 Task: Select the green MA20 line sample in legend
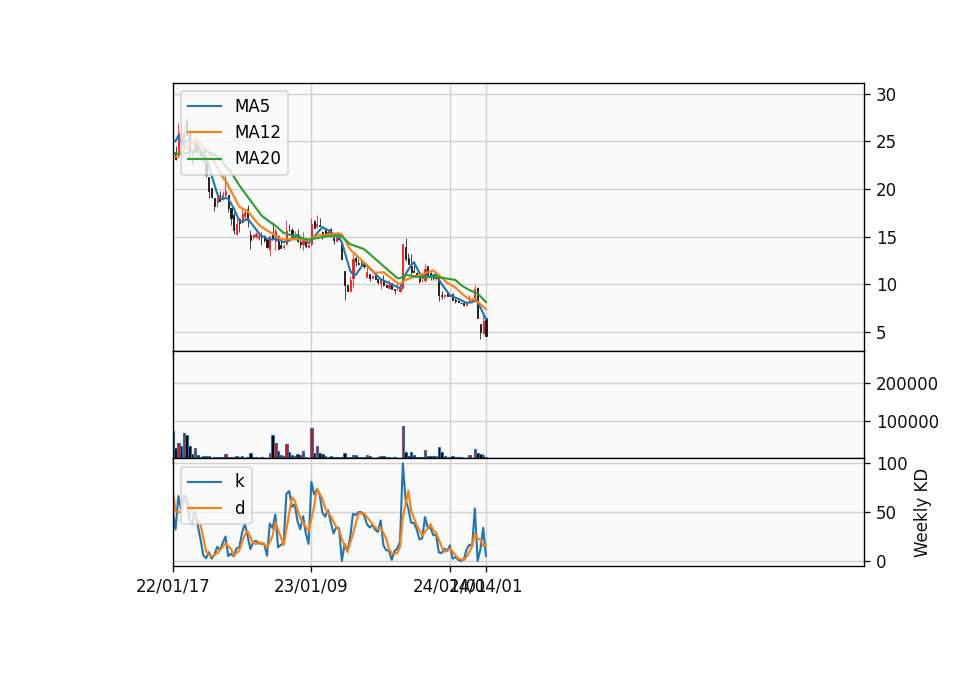(x=204, y=158)
